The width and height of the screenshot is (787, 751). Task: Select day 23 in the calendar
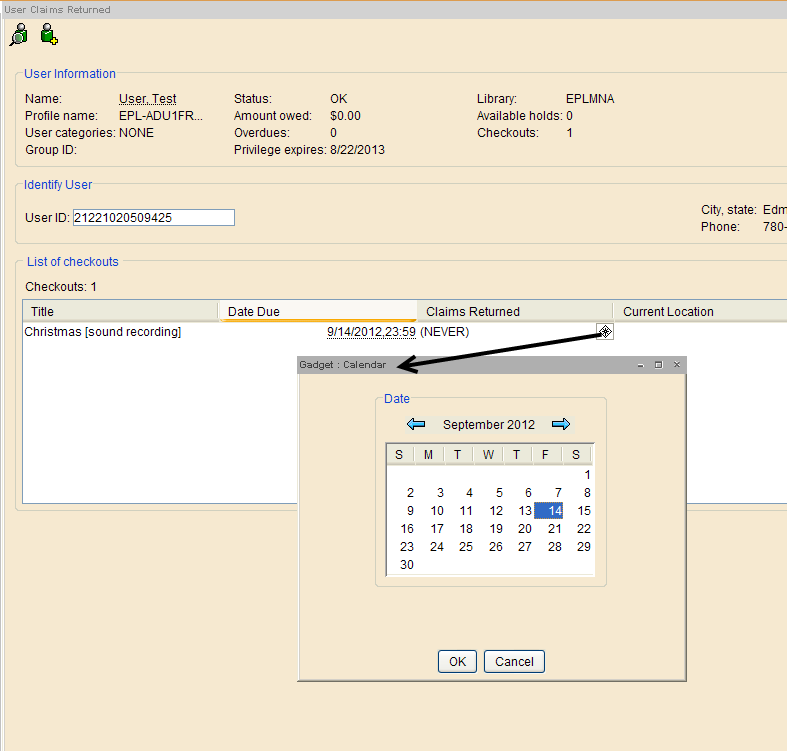pyautogui.click(x=401, y=547)
